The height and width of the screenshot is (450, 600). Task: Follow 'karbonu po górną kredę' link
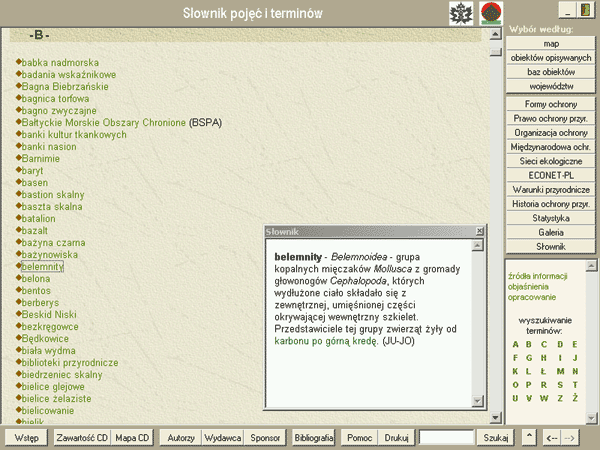(x=327, y=341)
